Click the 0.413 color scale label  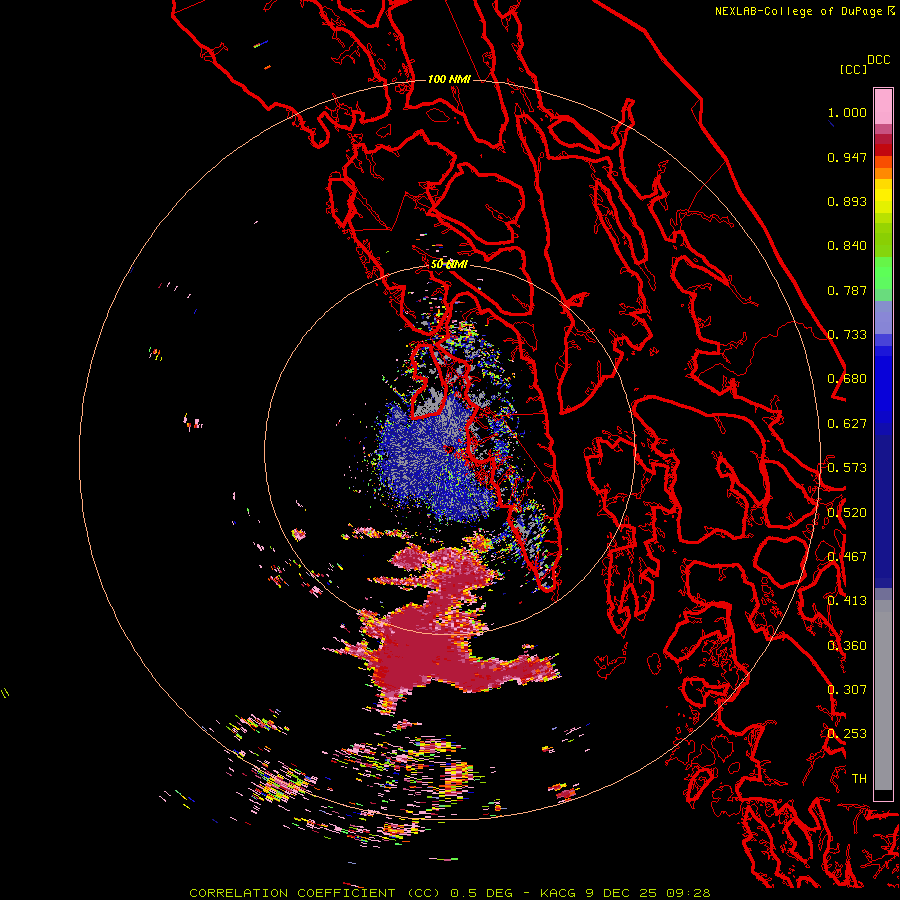847,601
